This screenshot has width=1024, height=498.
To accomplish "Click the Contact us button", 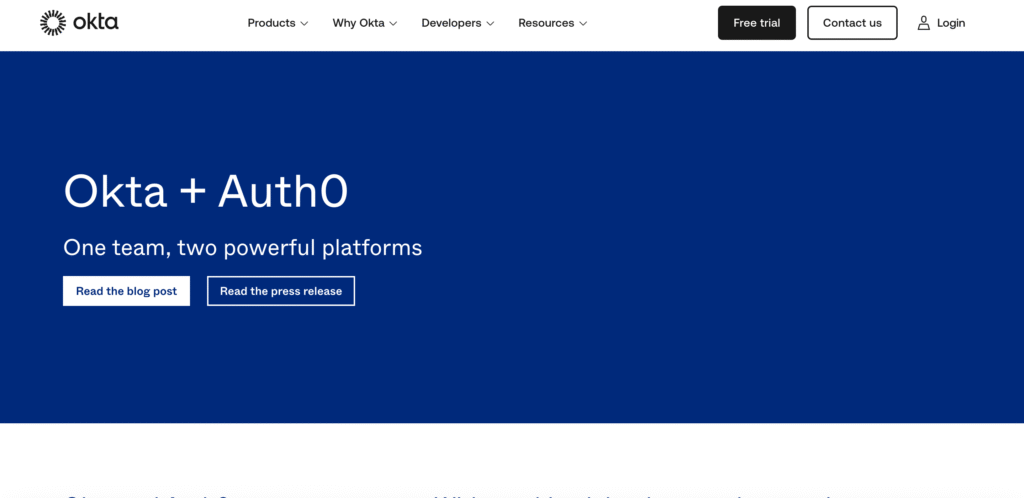I will tap(852, 23).
